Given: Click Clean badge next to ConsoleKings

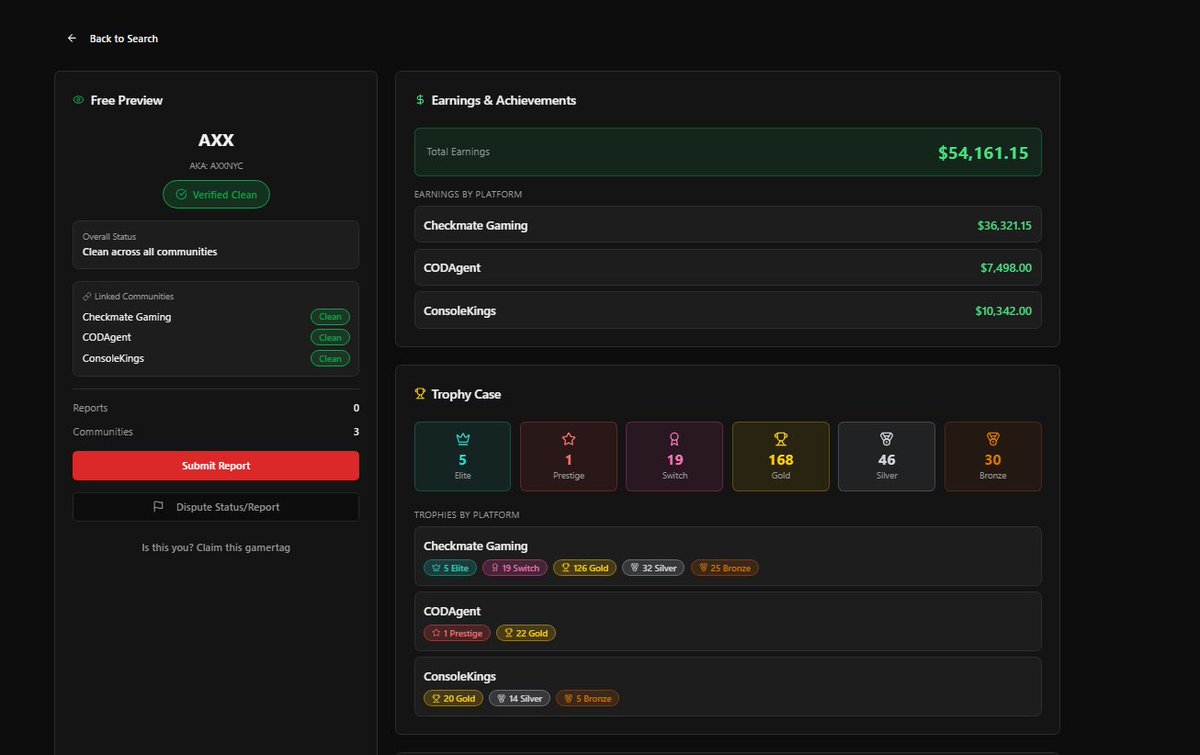Looking at the screenshot, I should [330, 358].
